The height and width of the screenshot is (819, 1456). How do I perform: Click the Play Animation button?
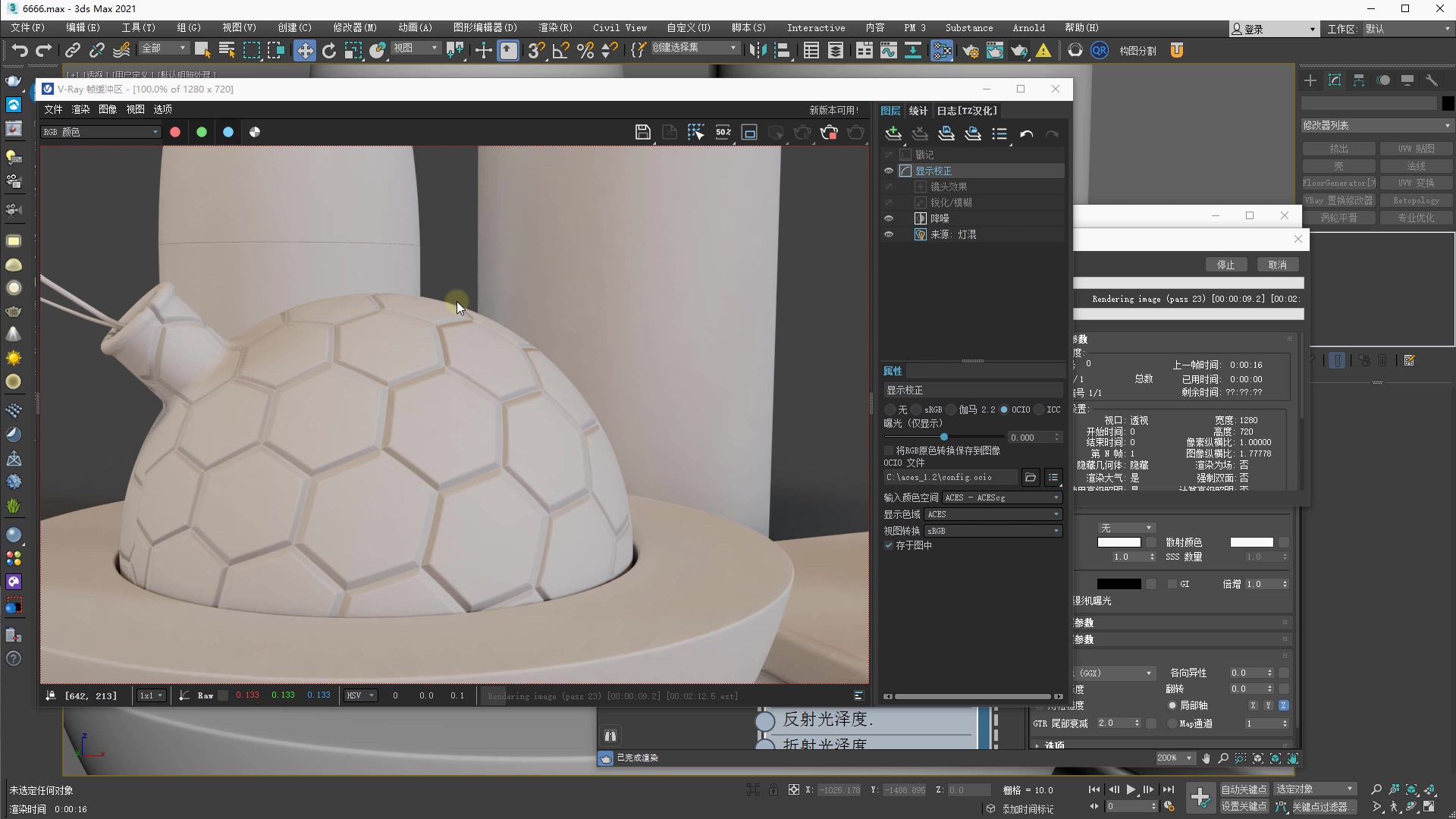(1131, 789)
